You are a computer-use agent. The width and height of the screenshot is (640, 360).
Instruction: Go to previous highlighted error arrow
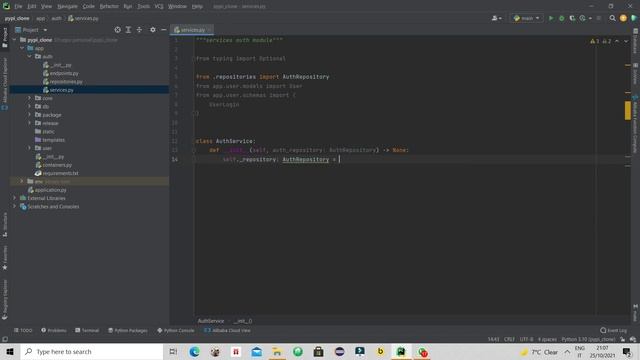pos(617,41)
